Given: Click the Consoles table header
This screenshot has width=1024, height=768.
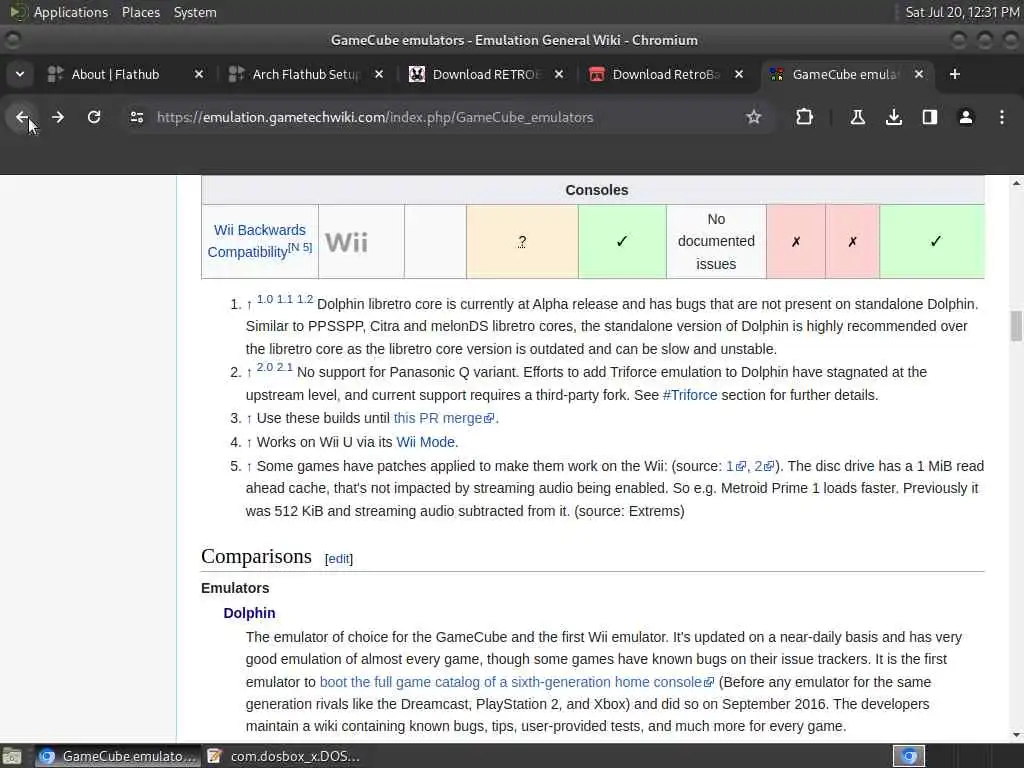Looking at the screenshot, I should pyautogui.click(x=597, y=190).
